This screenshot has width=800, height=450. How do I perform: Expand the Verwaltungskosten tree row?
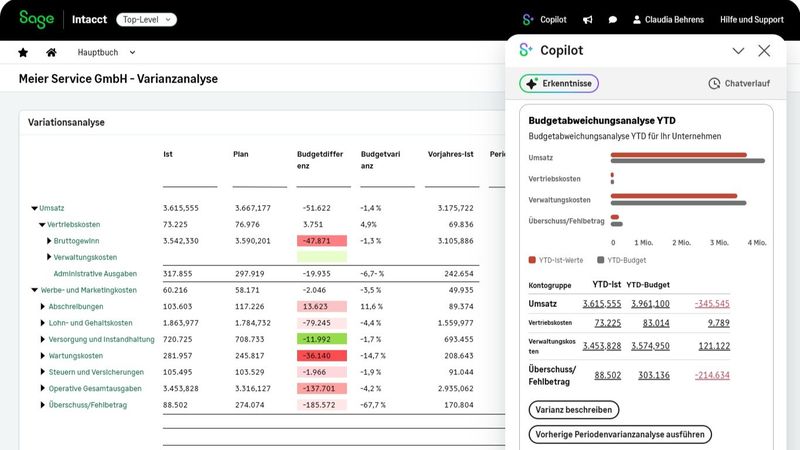49,257
